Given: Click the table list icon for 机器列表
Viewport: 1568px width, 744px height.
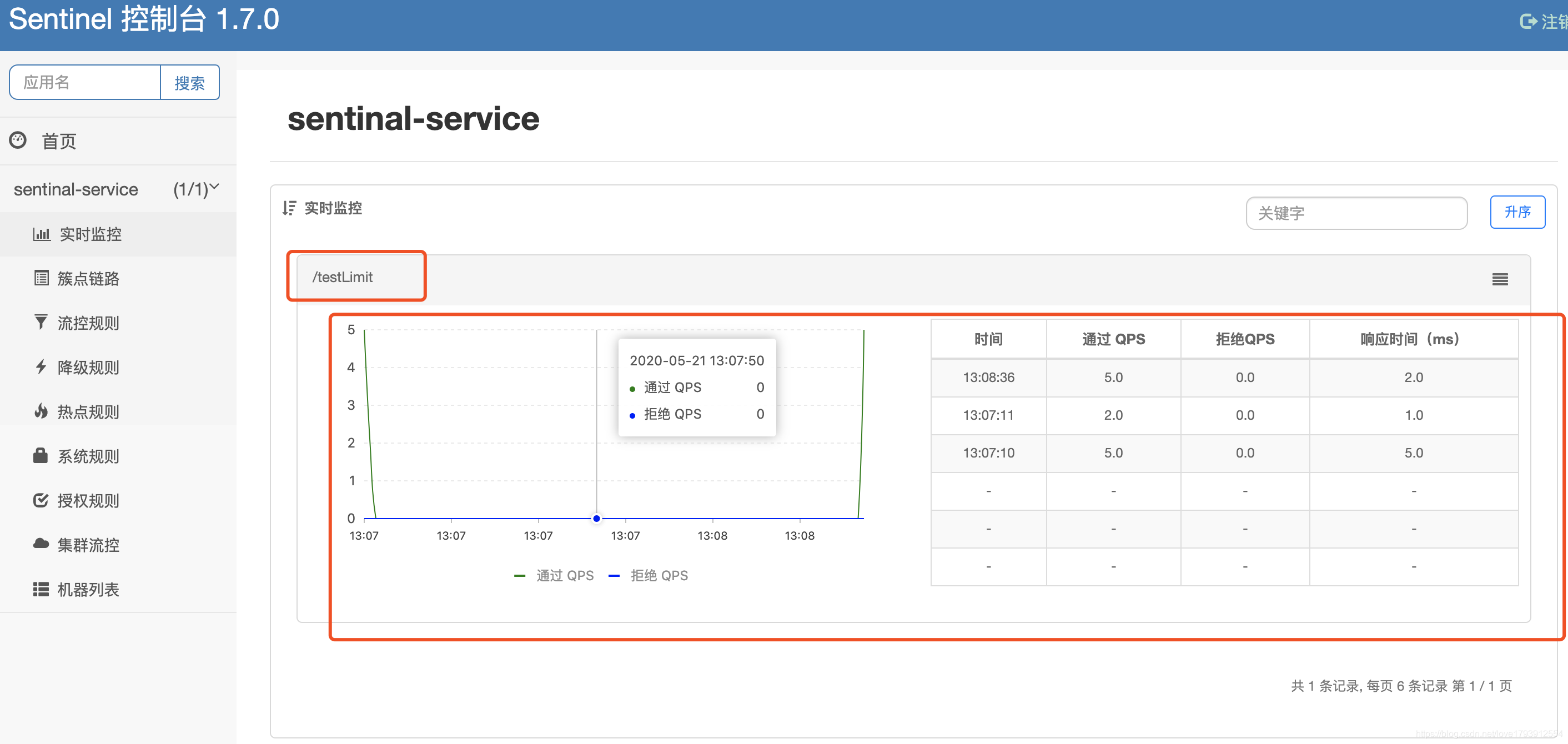Looking at the screenshot, I should [x=41, y=589].
